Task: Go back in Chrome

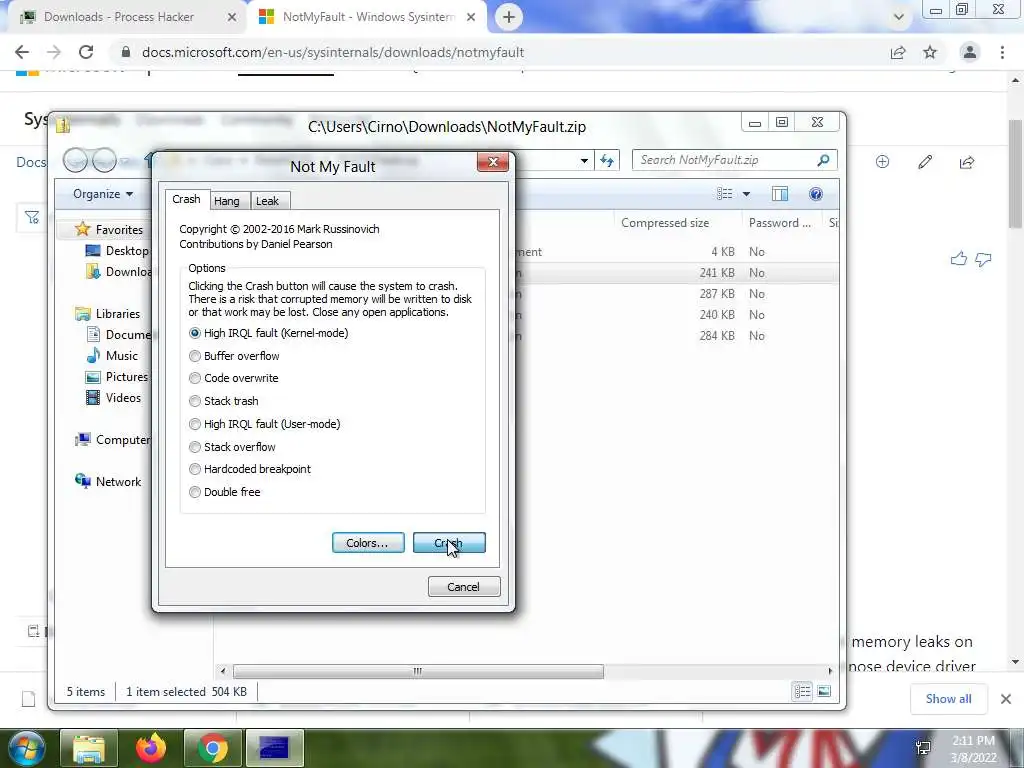Action: point(22,52)
